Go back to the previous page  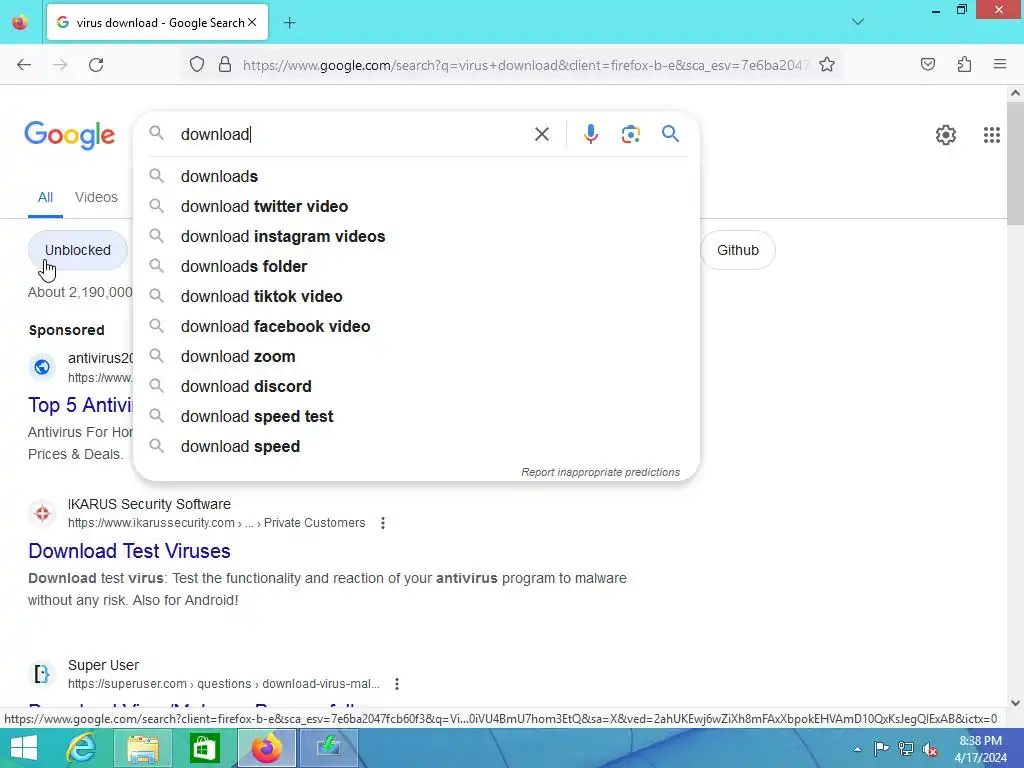tap(24, 65)
